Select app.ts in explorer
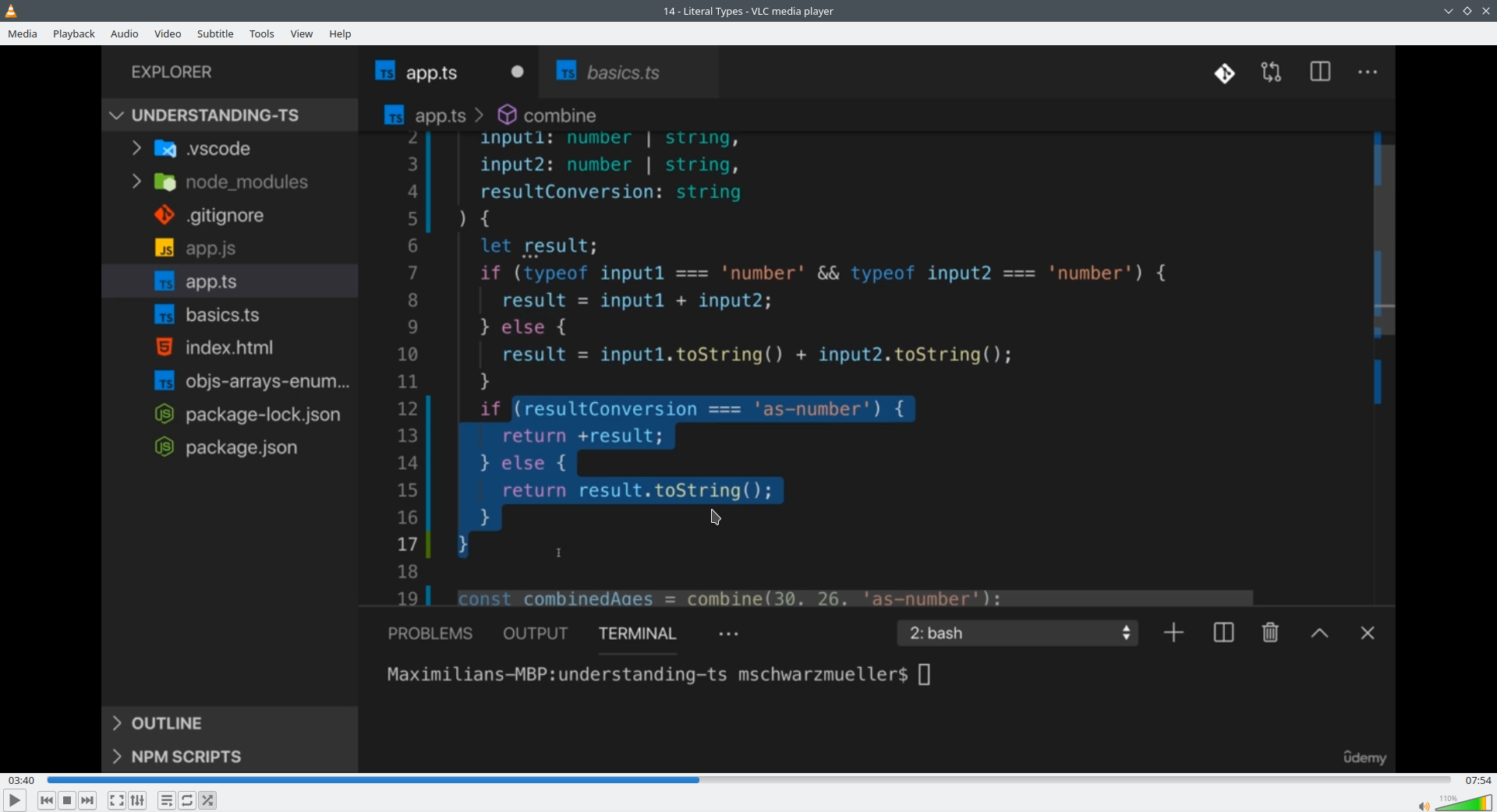This screenshot has width=1497, height=812. coord(229,282)
